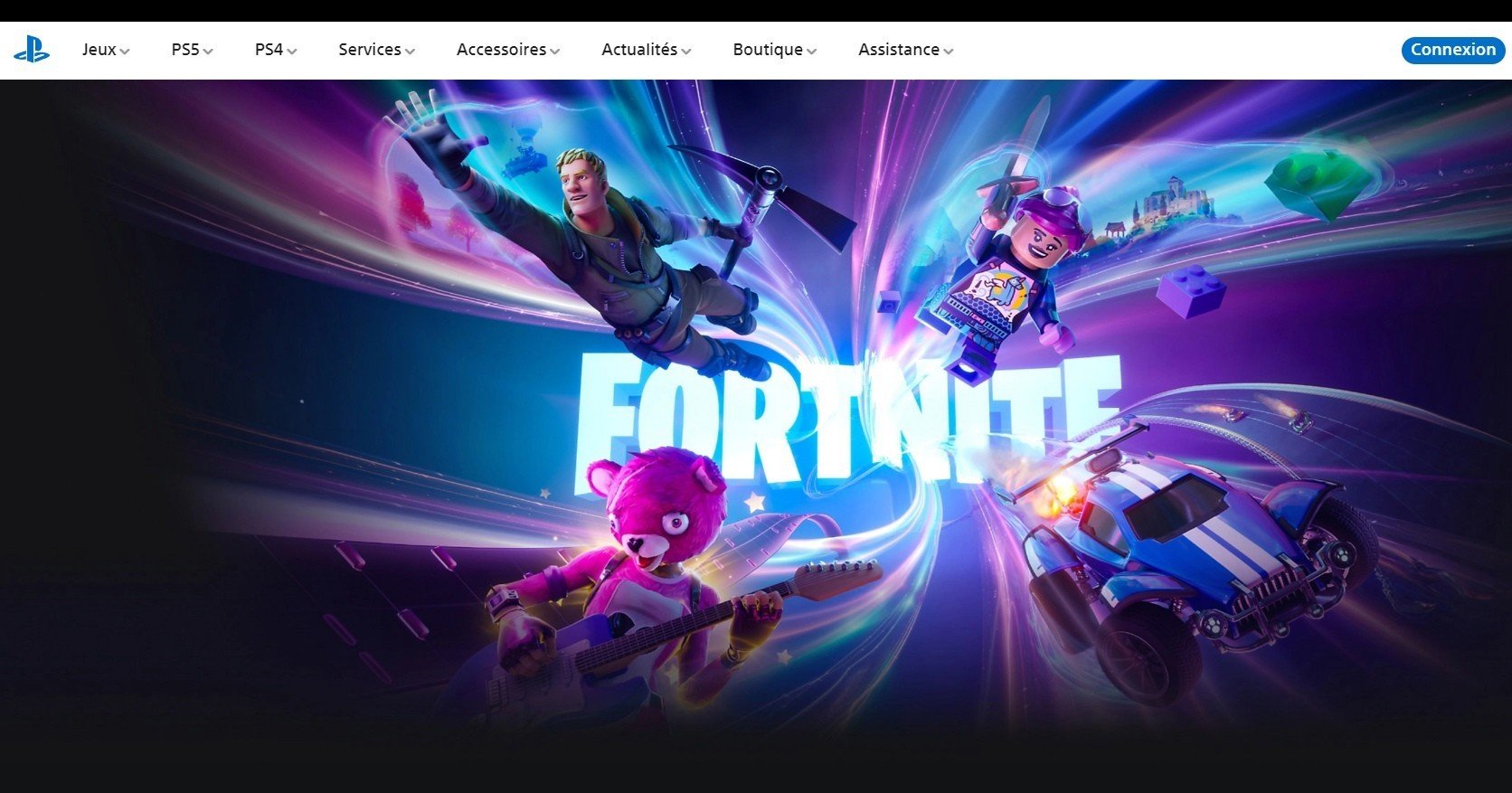Open the Actualités menu
1512x793 pixels.
tap(647, 50)
